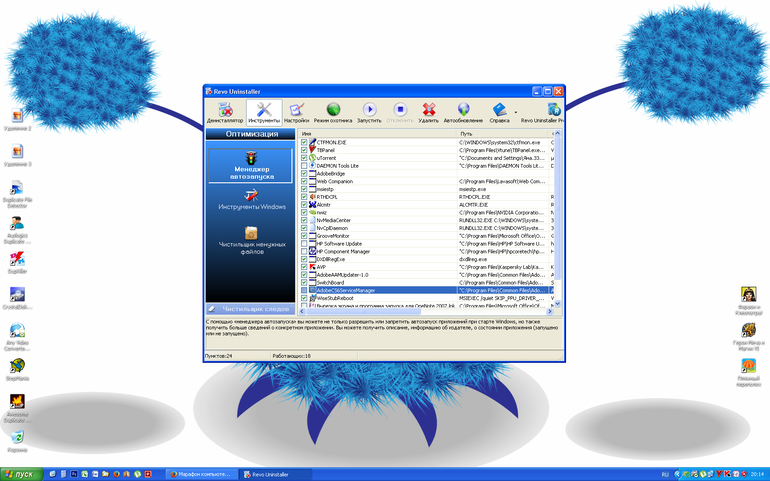Sort list by the Путь column header

pyautogui.click(x=503, y=134)
